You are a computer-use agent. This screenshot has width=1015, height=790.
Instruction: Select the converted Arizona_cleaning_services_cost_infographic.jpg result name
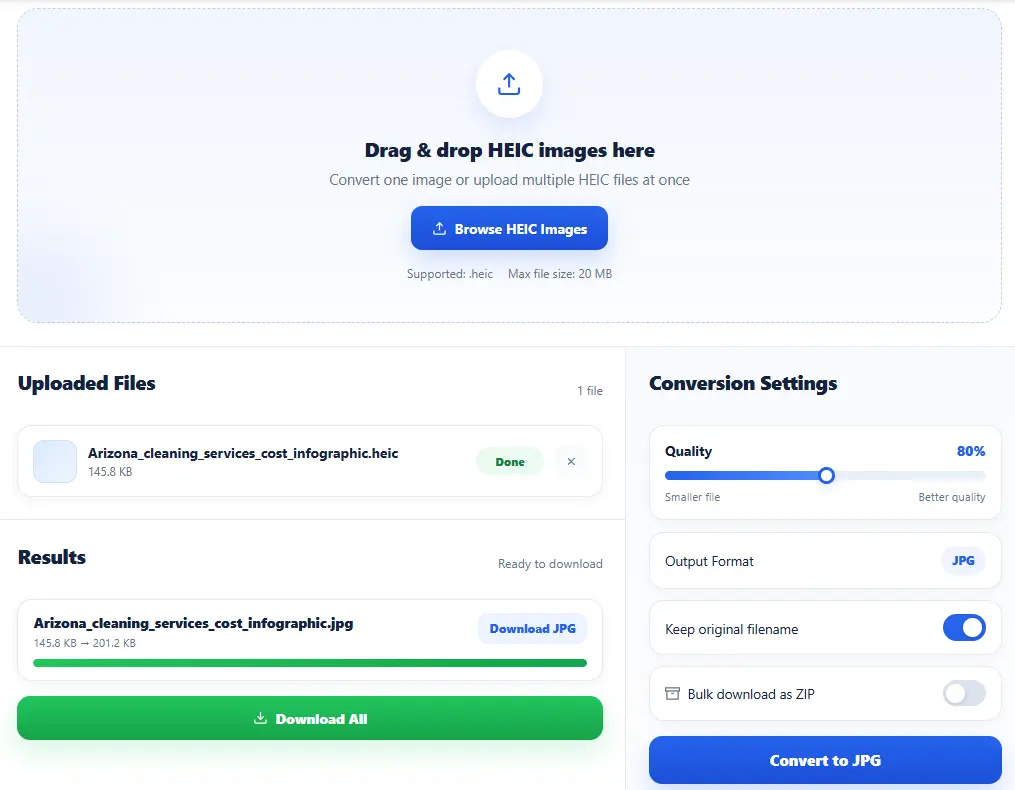[193, 623]
